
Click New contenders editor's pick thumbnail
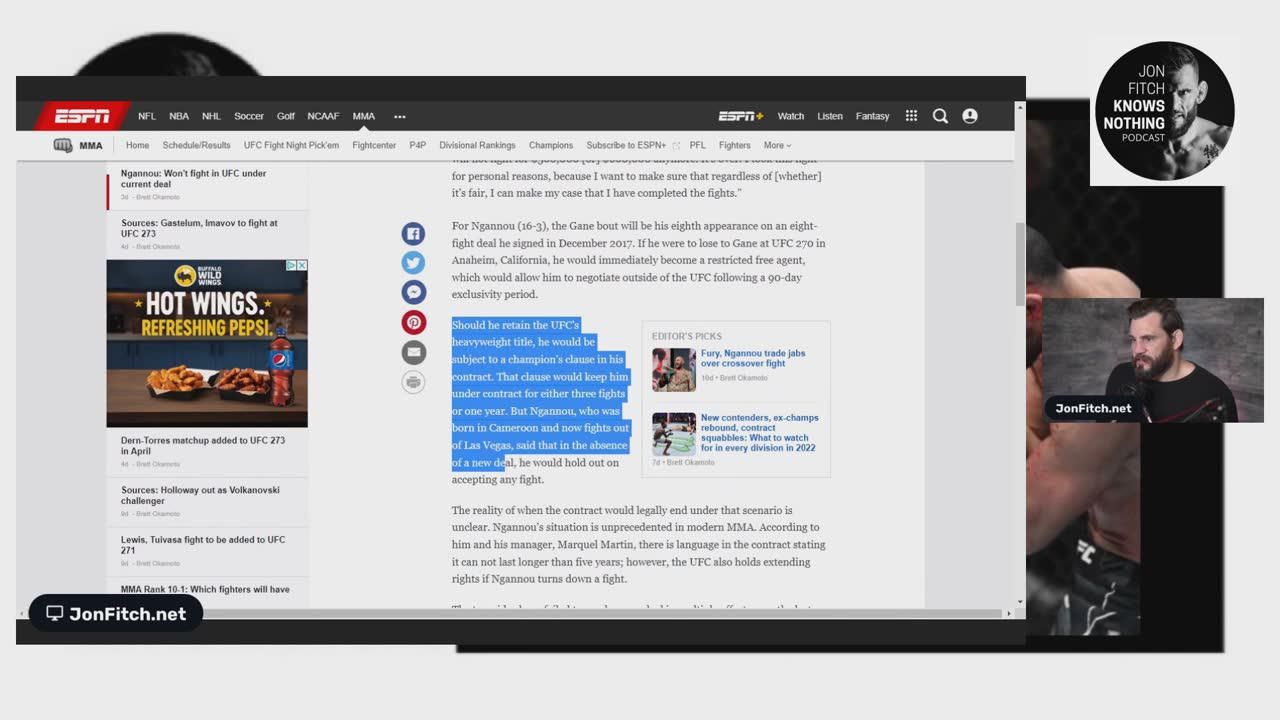(x=674, y=434)
